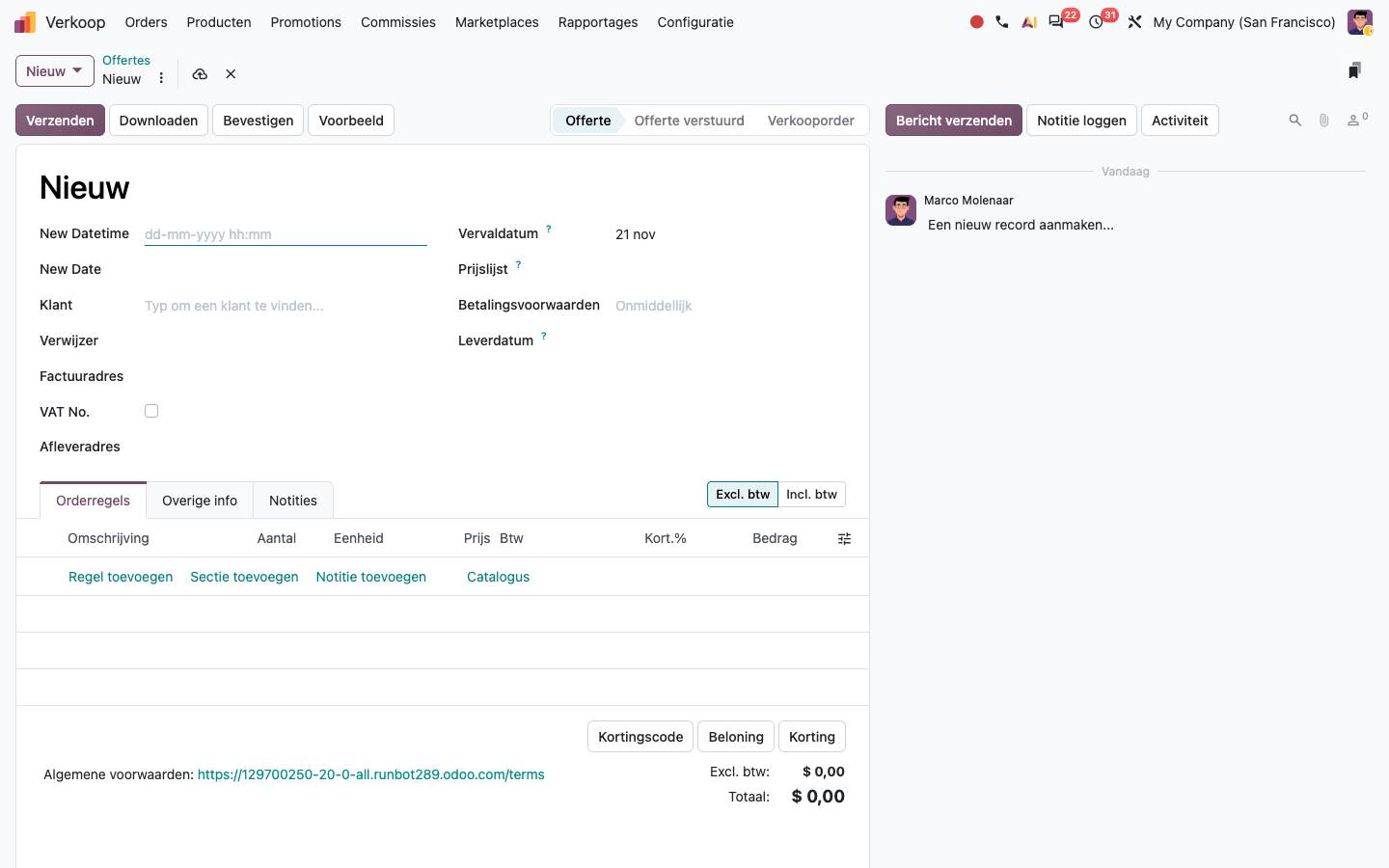The height and width of the screenshot is (868, 1389).
Task: Open the Algemene voorwaarden terms URL
Action: tap(371, 774)
